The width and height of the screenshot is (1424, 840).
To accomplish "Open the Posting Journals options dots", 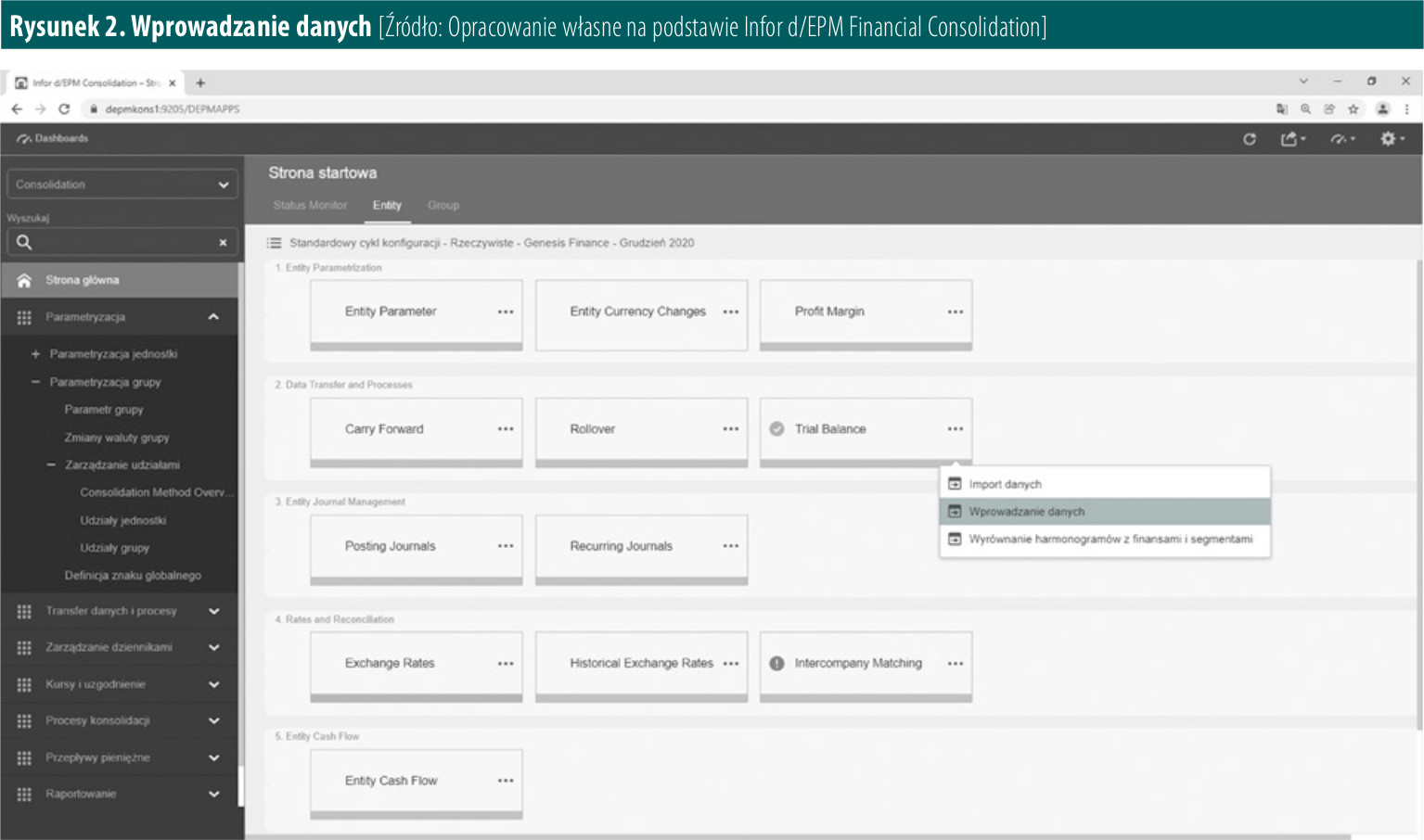I will point(506,546).
